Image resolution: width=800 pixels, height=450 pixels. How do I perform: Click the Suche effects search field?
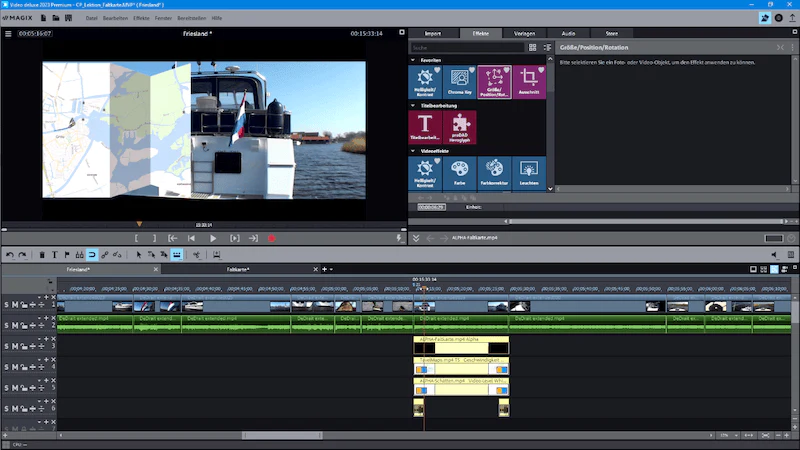coord(467,47)
